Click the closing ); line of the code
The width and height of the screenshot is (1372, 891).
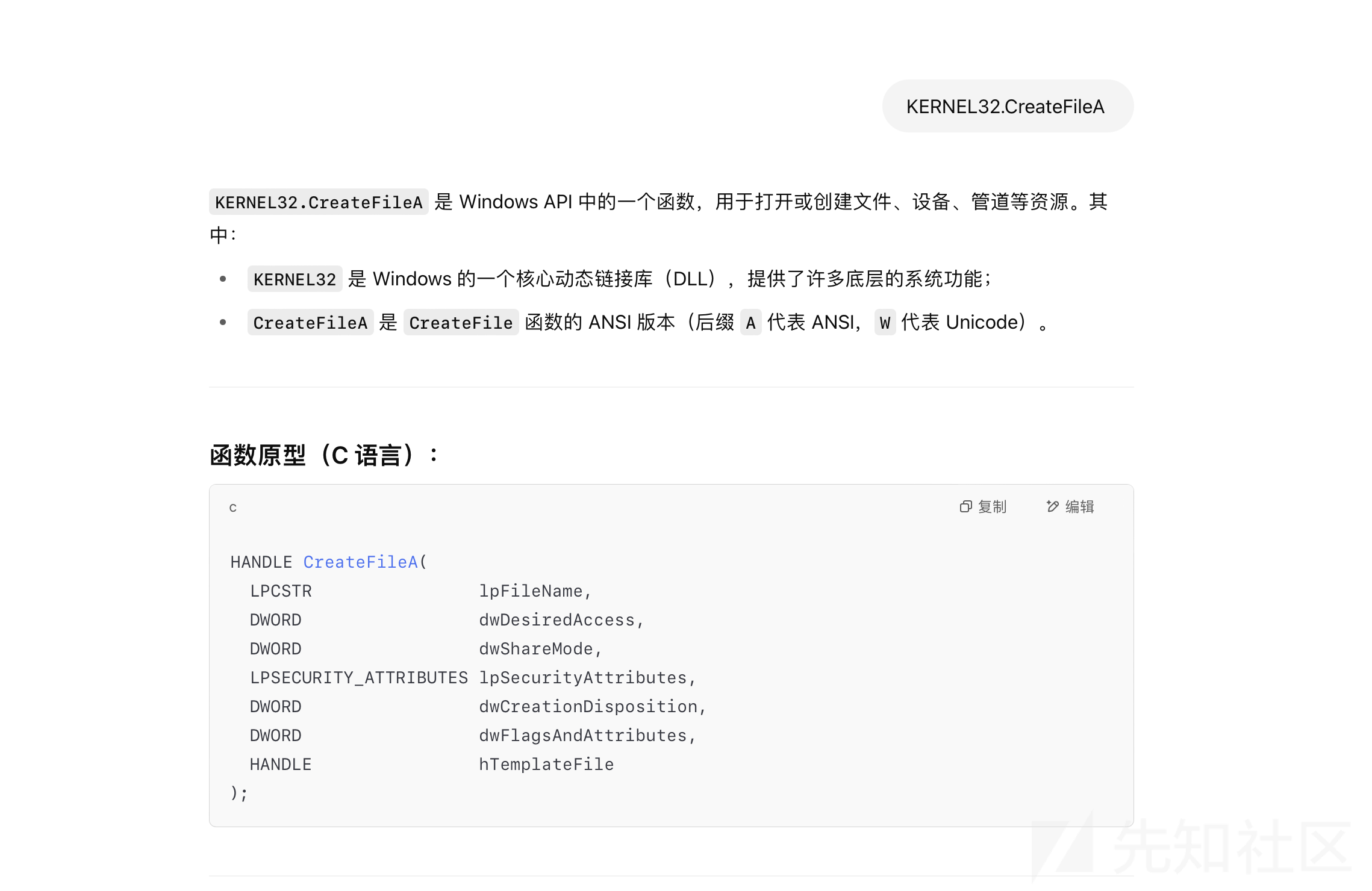pos(239,793)
